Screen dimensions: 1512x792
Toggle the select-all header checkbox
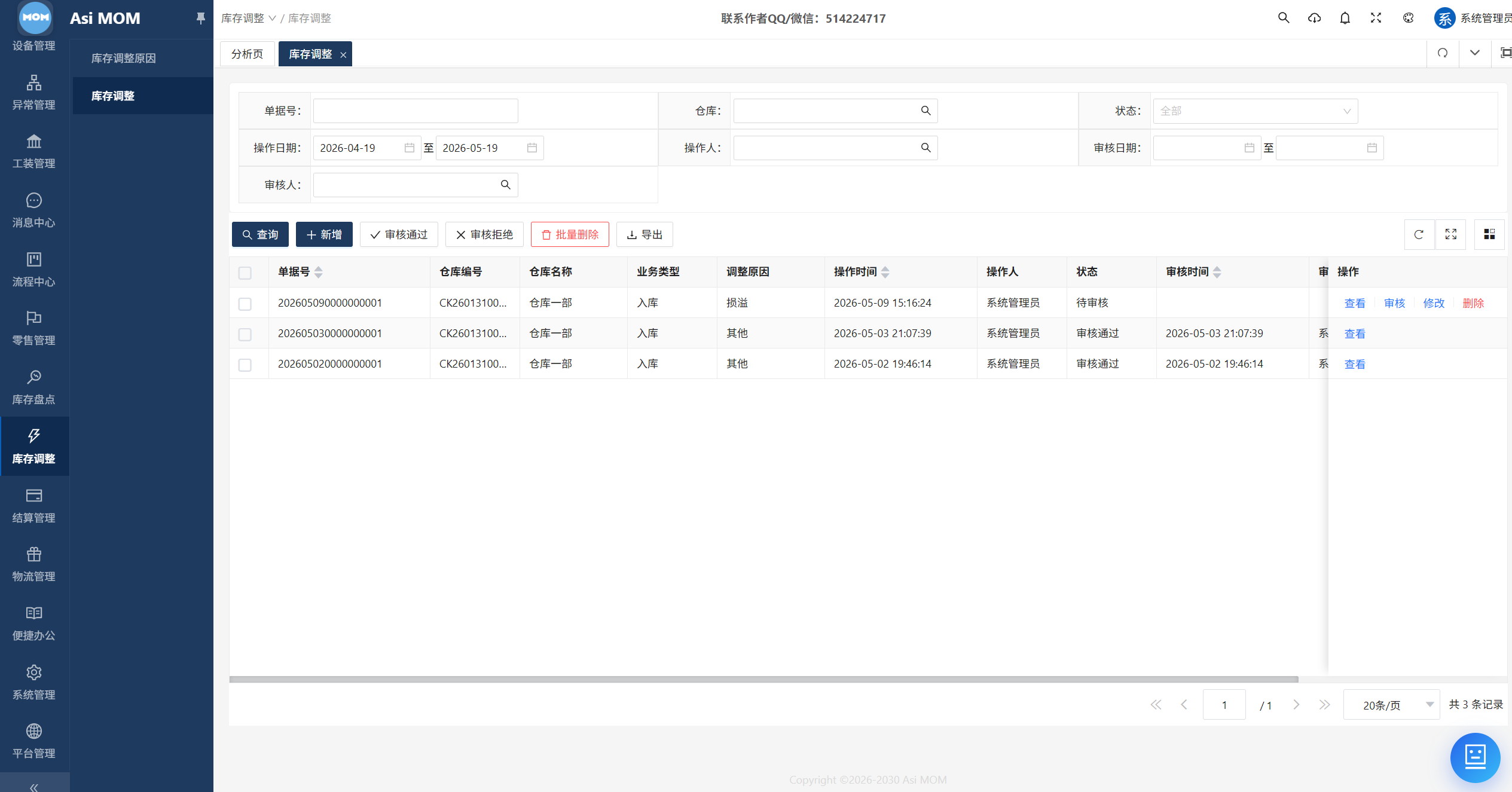(245, 273)
